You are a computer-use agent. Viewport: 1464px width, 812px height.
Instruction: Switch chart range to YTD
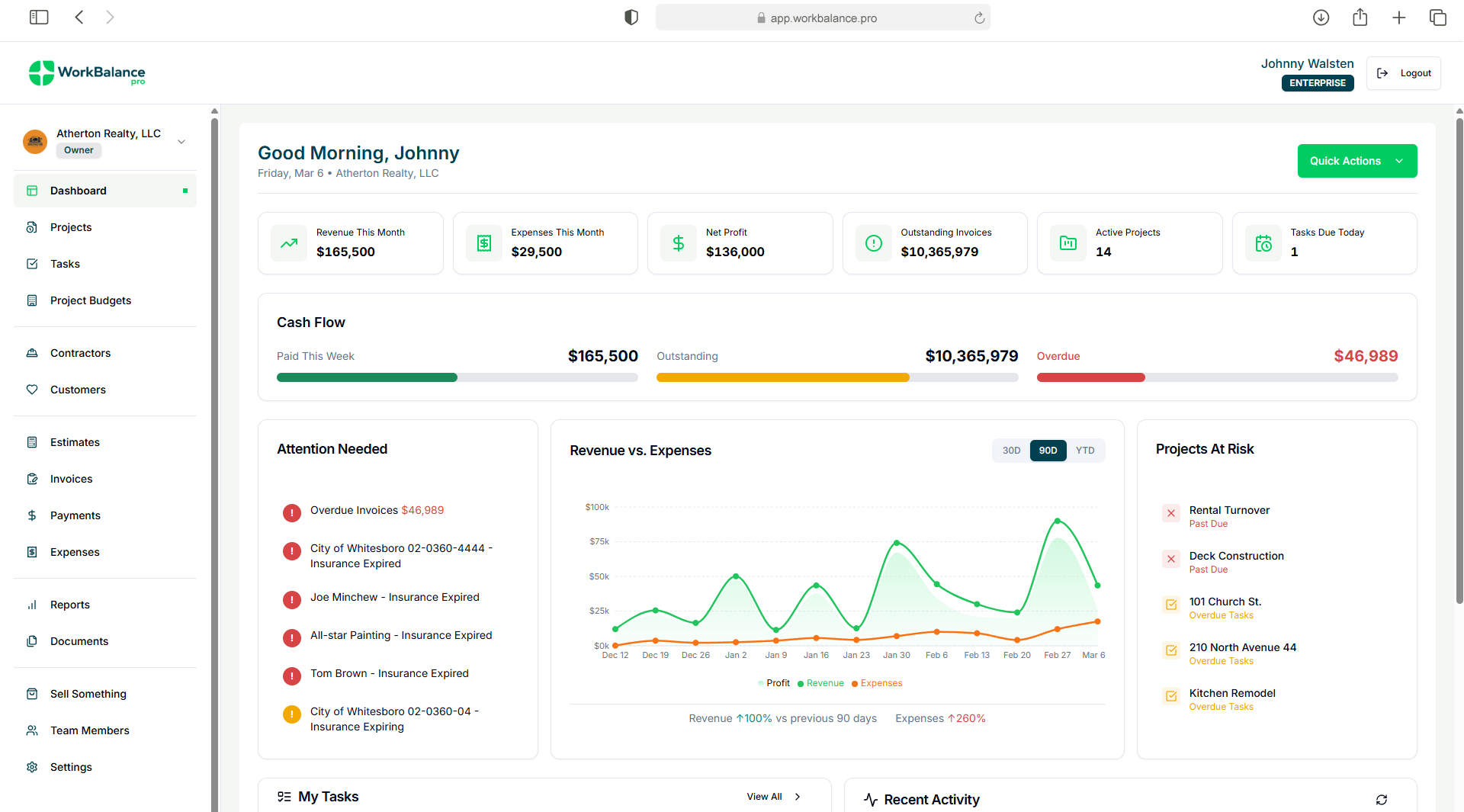click(x=1084, y=451)
